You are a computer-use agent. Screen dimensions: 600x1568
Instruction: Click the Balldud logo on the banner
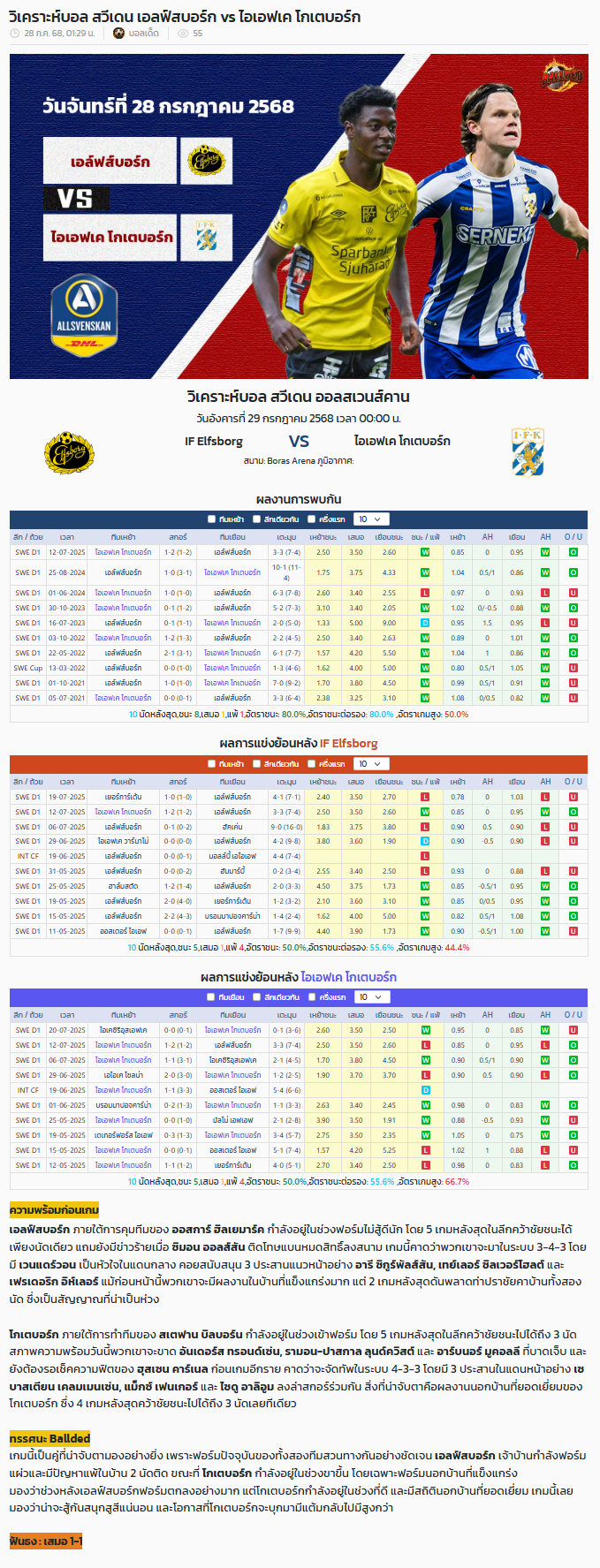[562, 76]
